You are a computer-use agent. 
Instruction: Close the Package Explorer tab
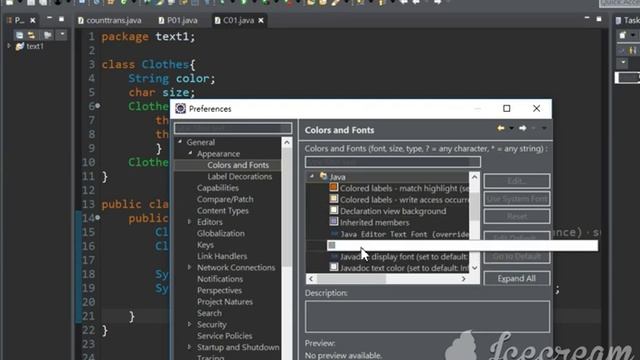(33, 20)
